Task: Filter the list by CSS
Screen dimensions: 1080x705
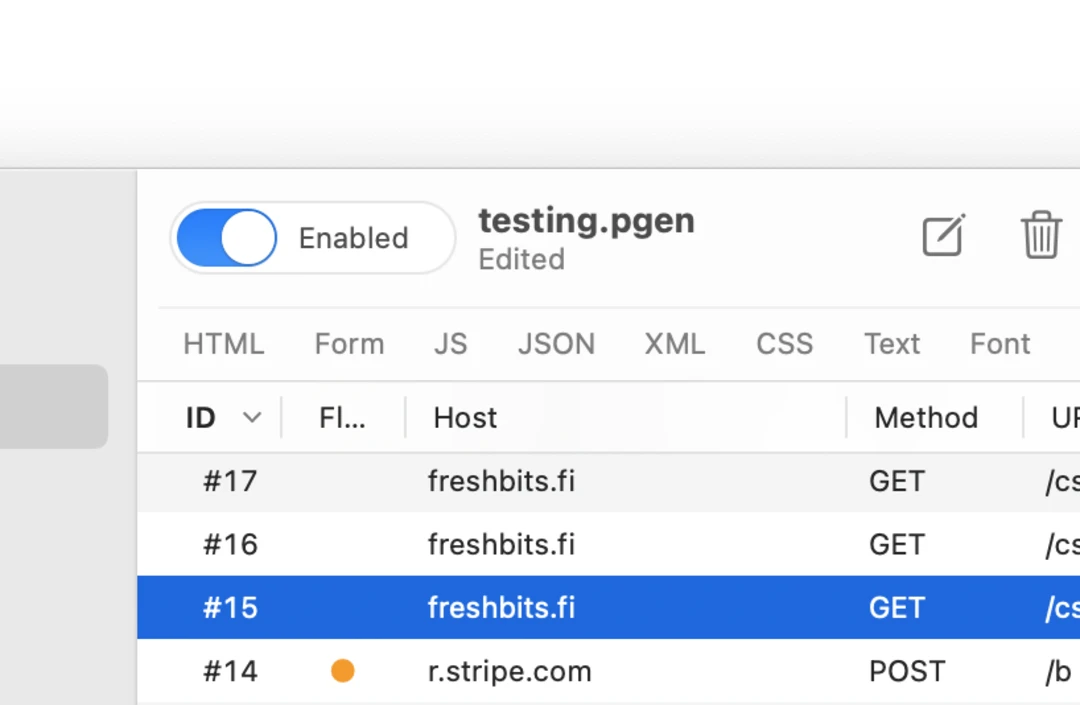Action: tap(784, 344)
